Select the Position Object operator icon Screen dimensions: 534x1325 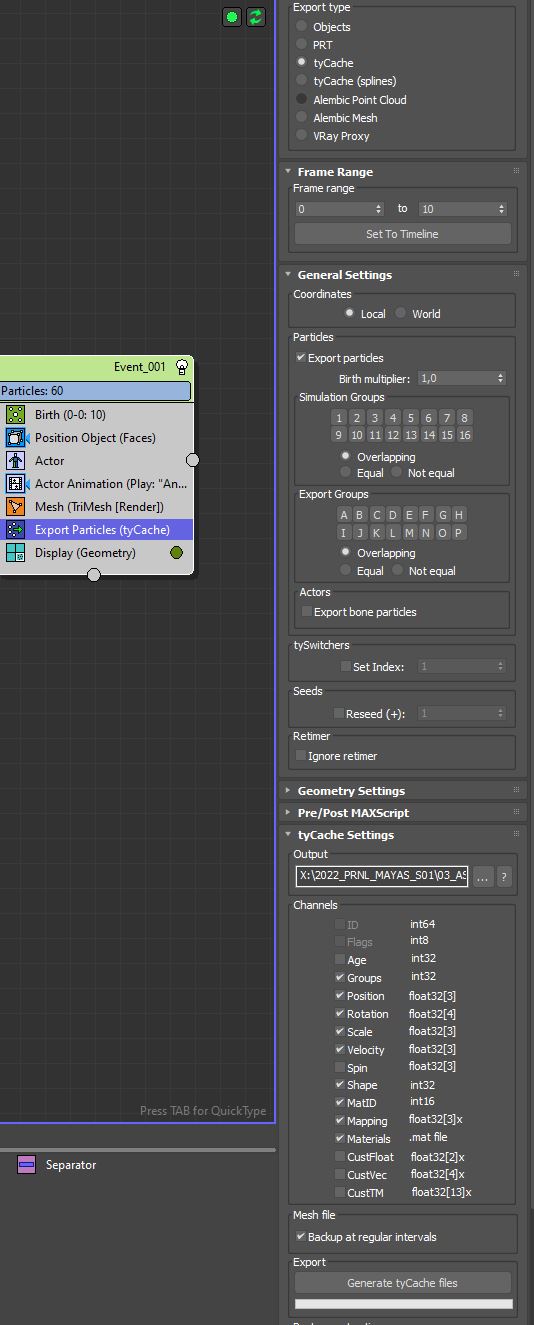[15, 438]
